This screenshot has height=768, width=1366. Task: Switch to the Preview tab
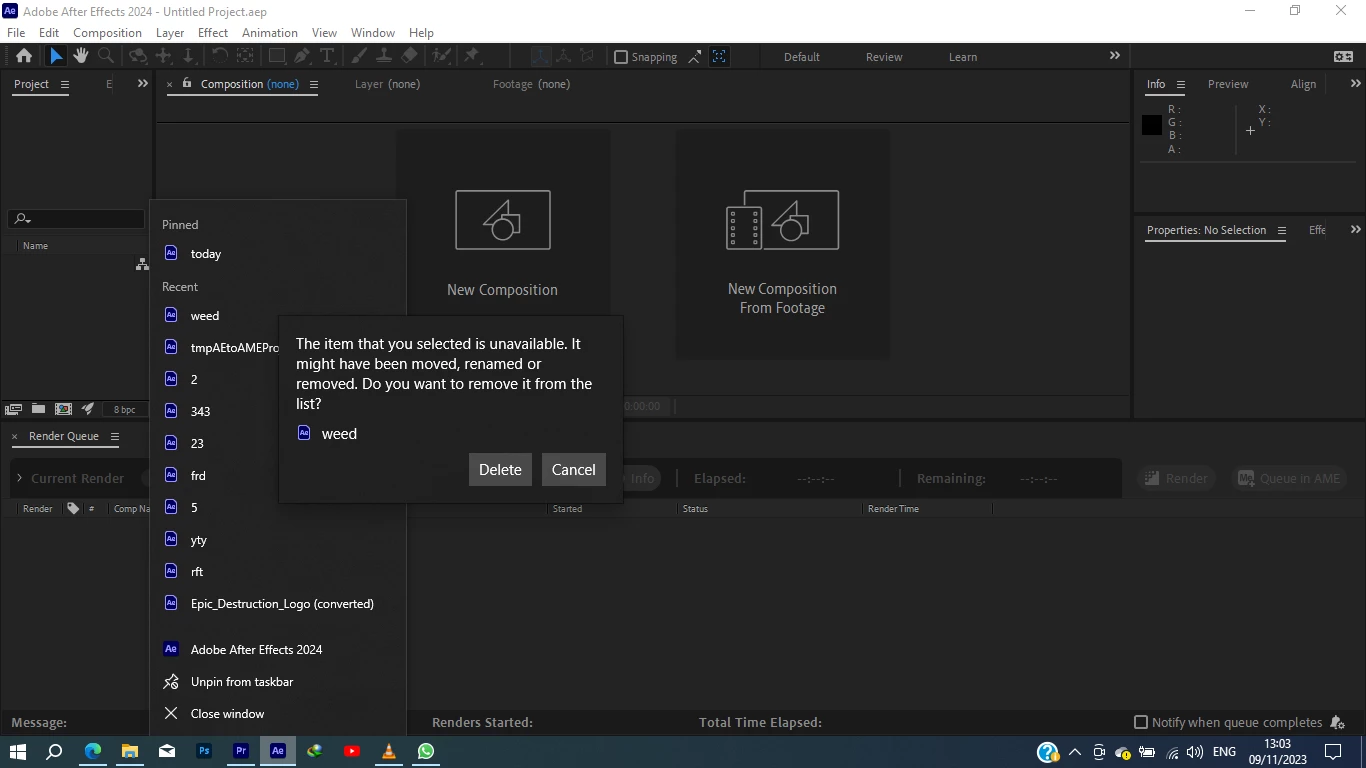click(1228, 84)
